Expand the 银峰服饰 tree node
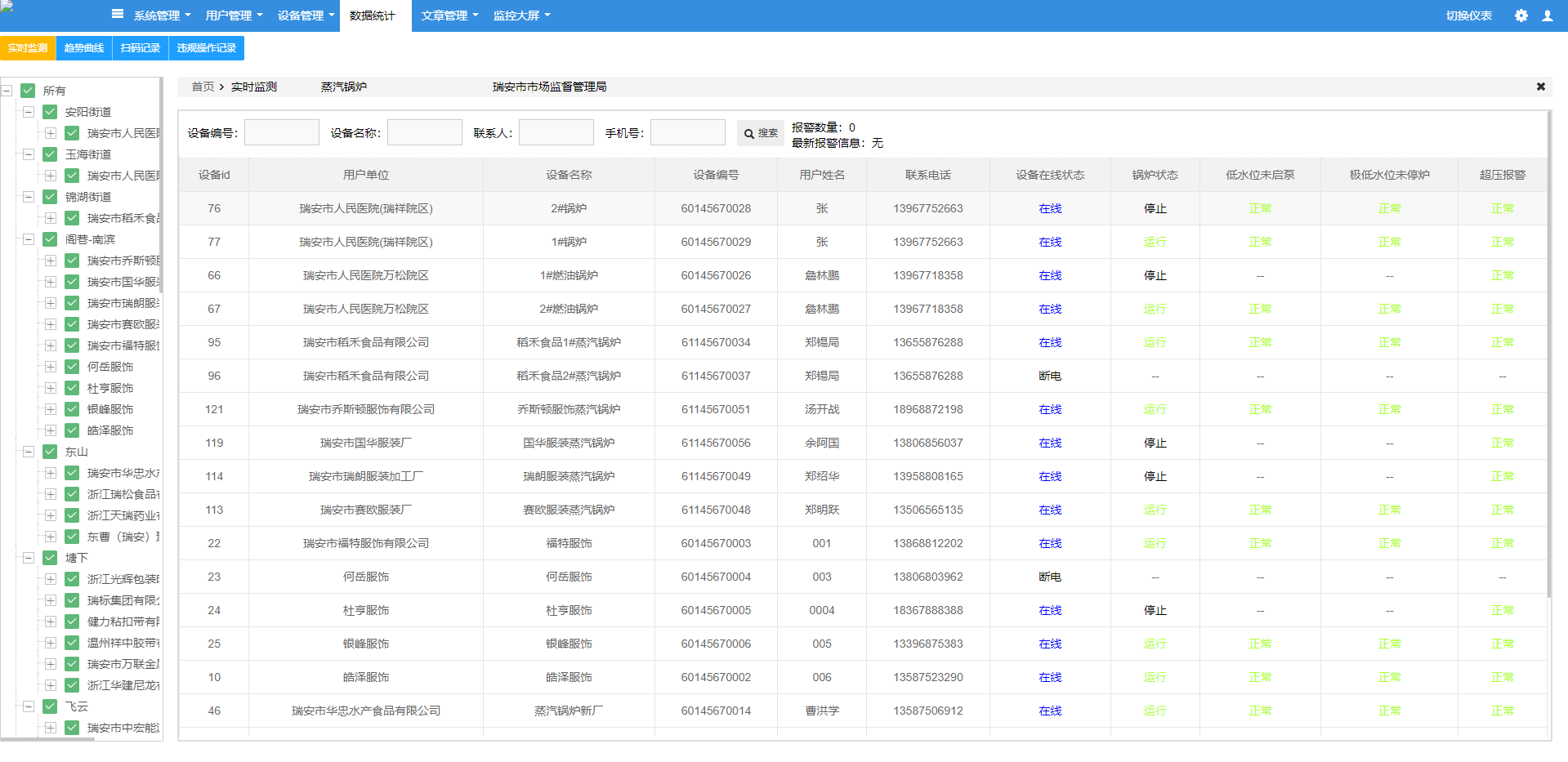This screenshot has width=1568, height=762. (51, 409)
